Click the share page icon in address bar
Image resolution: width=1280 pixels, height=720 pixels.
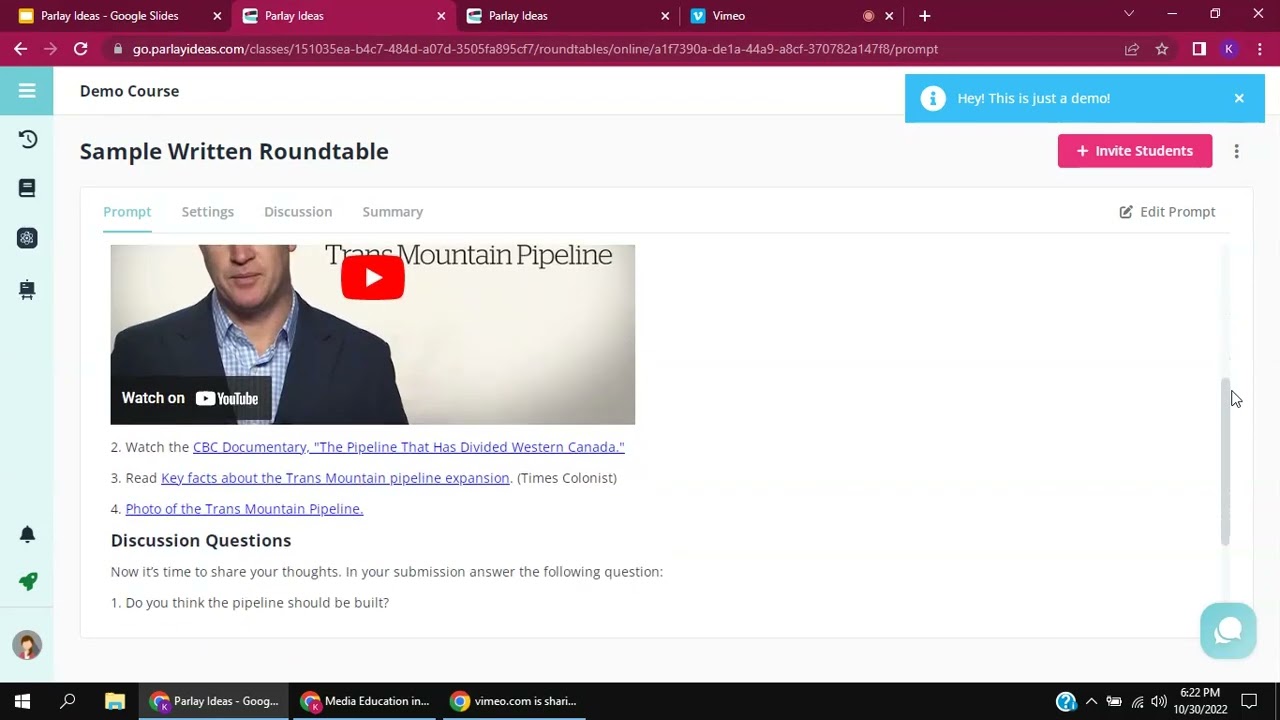[x=1132, y=49]
